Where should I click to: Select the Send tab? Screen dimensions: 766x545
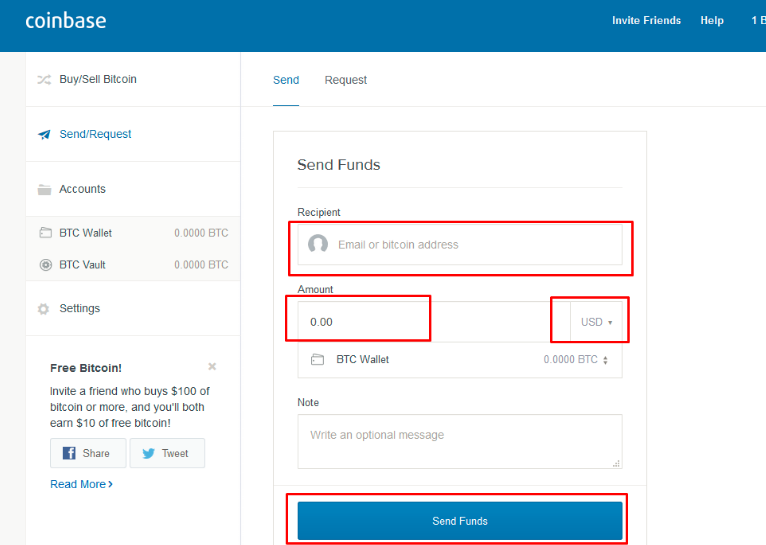[286, 80]
